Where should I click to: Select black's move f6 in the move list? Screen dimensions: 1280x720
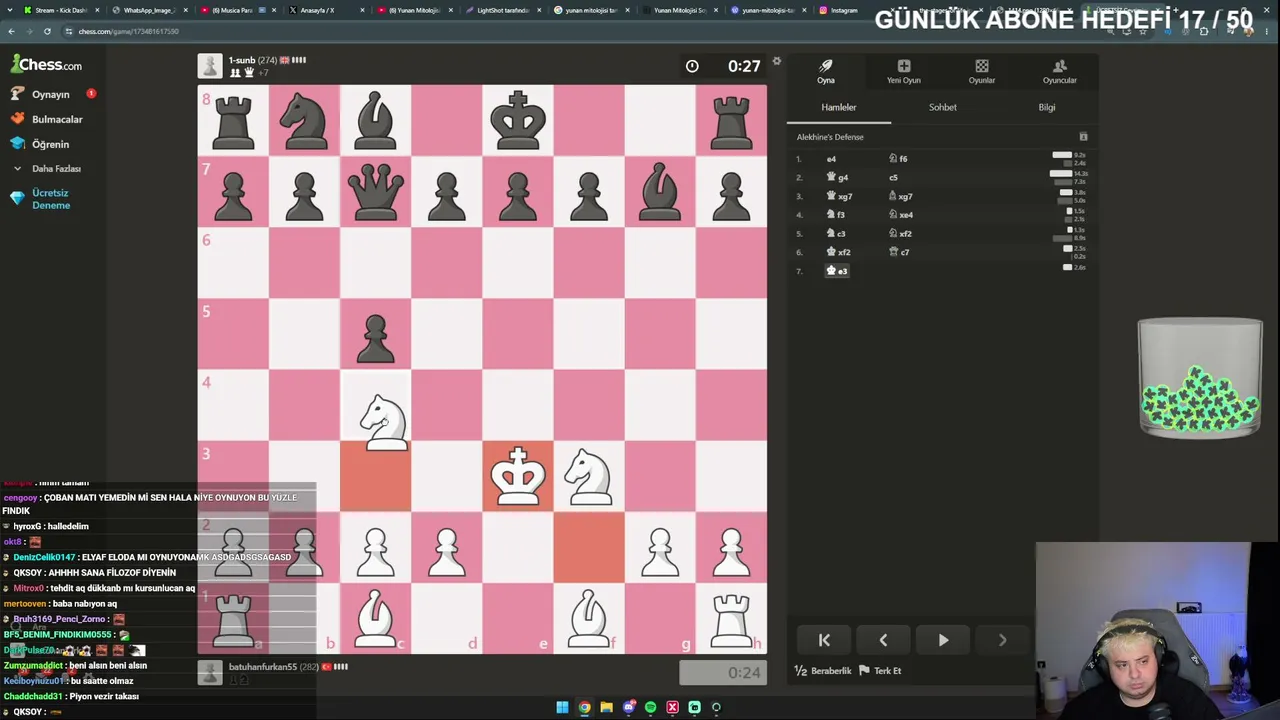pyautogui.click(x=898, y=159)
